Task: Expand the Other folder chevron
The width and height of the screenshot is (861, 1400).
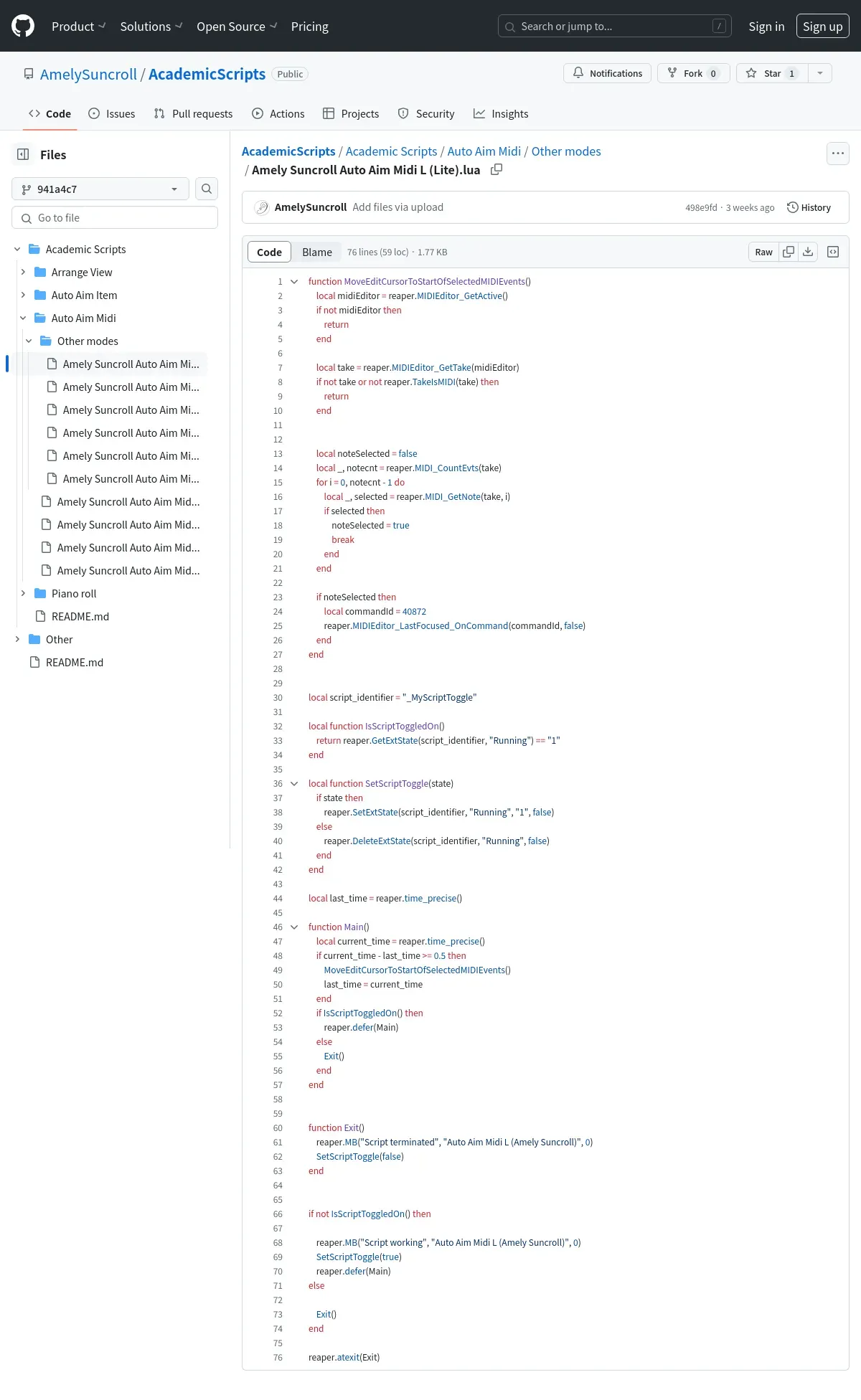Action: [17, 639]
